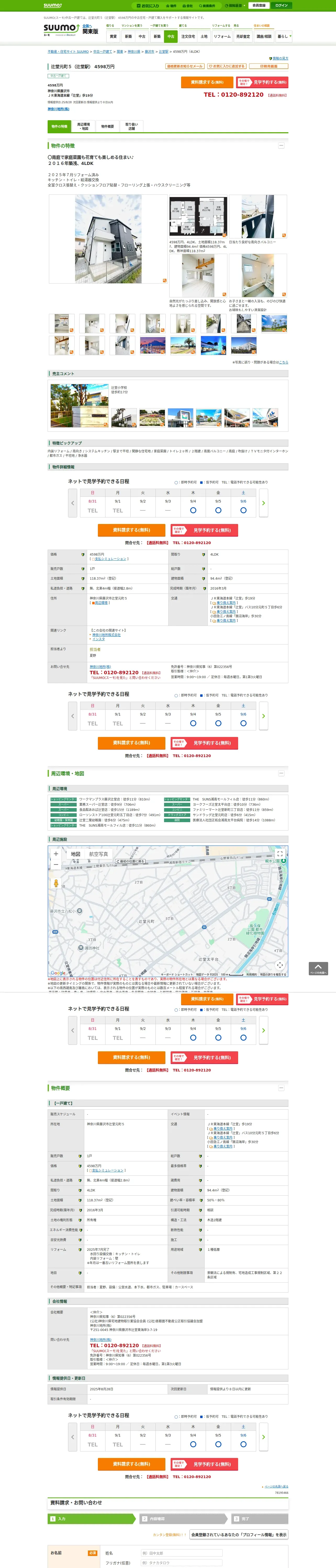Select the 物件の特徴 tab
Image resolution: width=336 pixels, height=1568 pixels.
click(x=59, y=126)
